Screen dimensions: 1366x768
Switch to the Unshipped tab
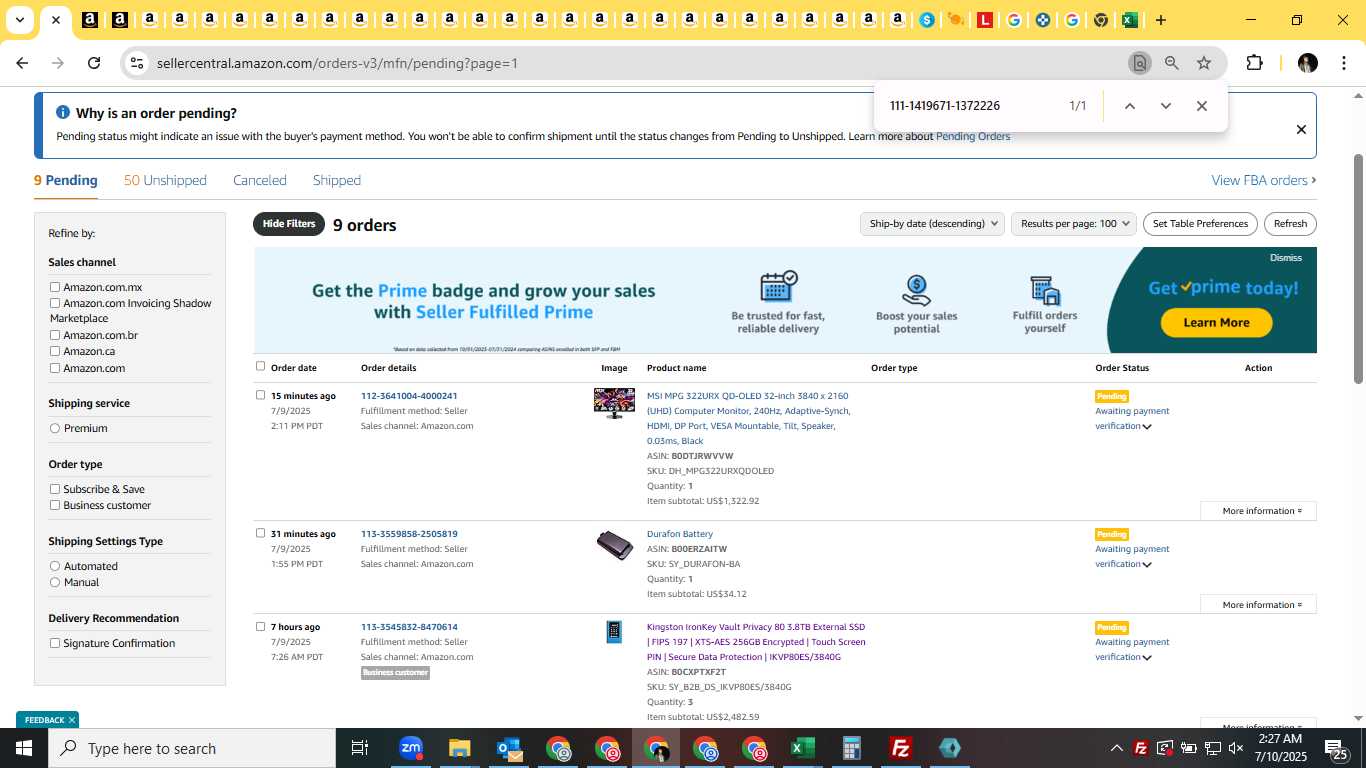pos(165,180)
